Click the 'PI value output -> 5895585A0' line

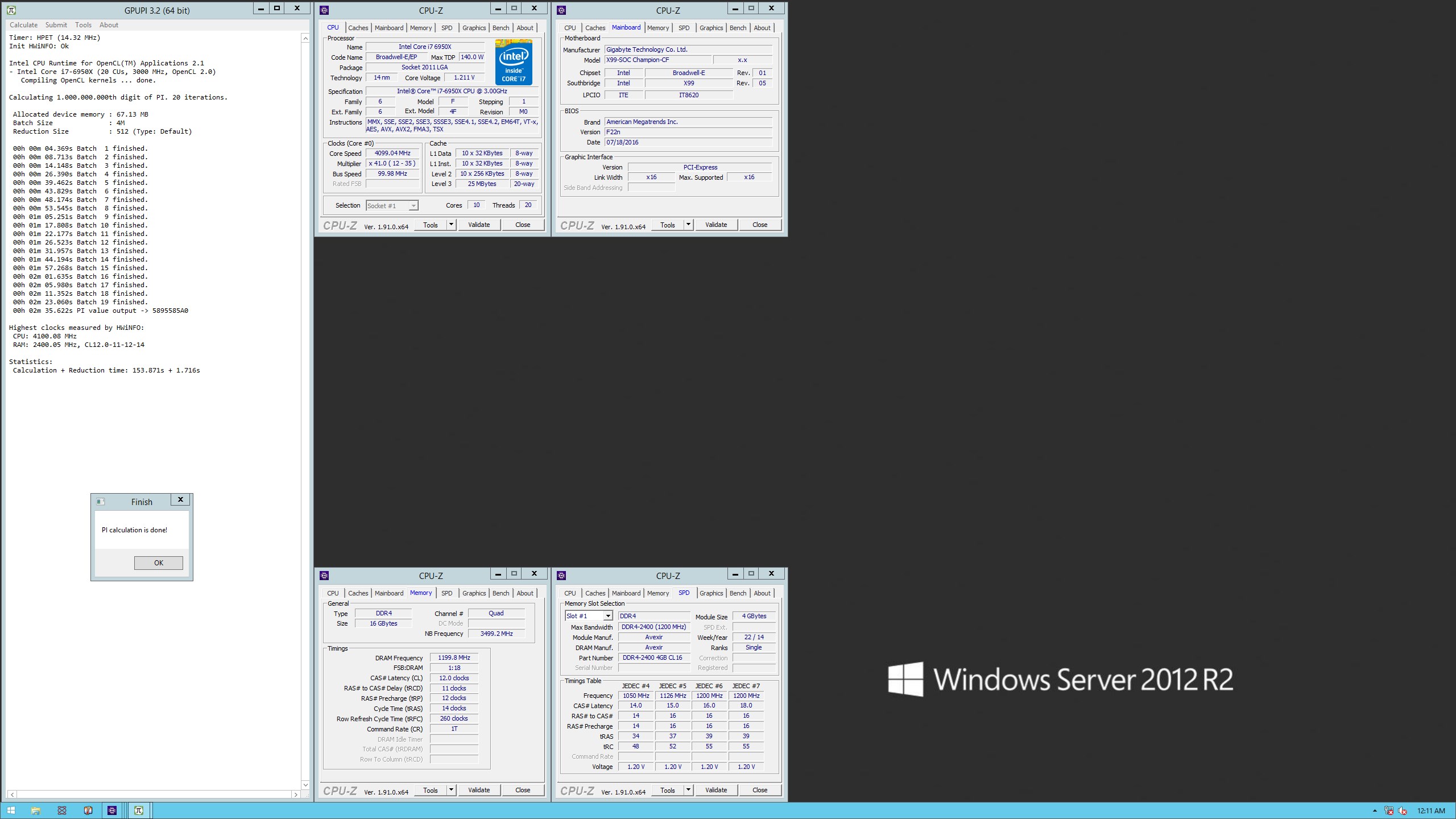(101, 311)
